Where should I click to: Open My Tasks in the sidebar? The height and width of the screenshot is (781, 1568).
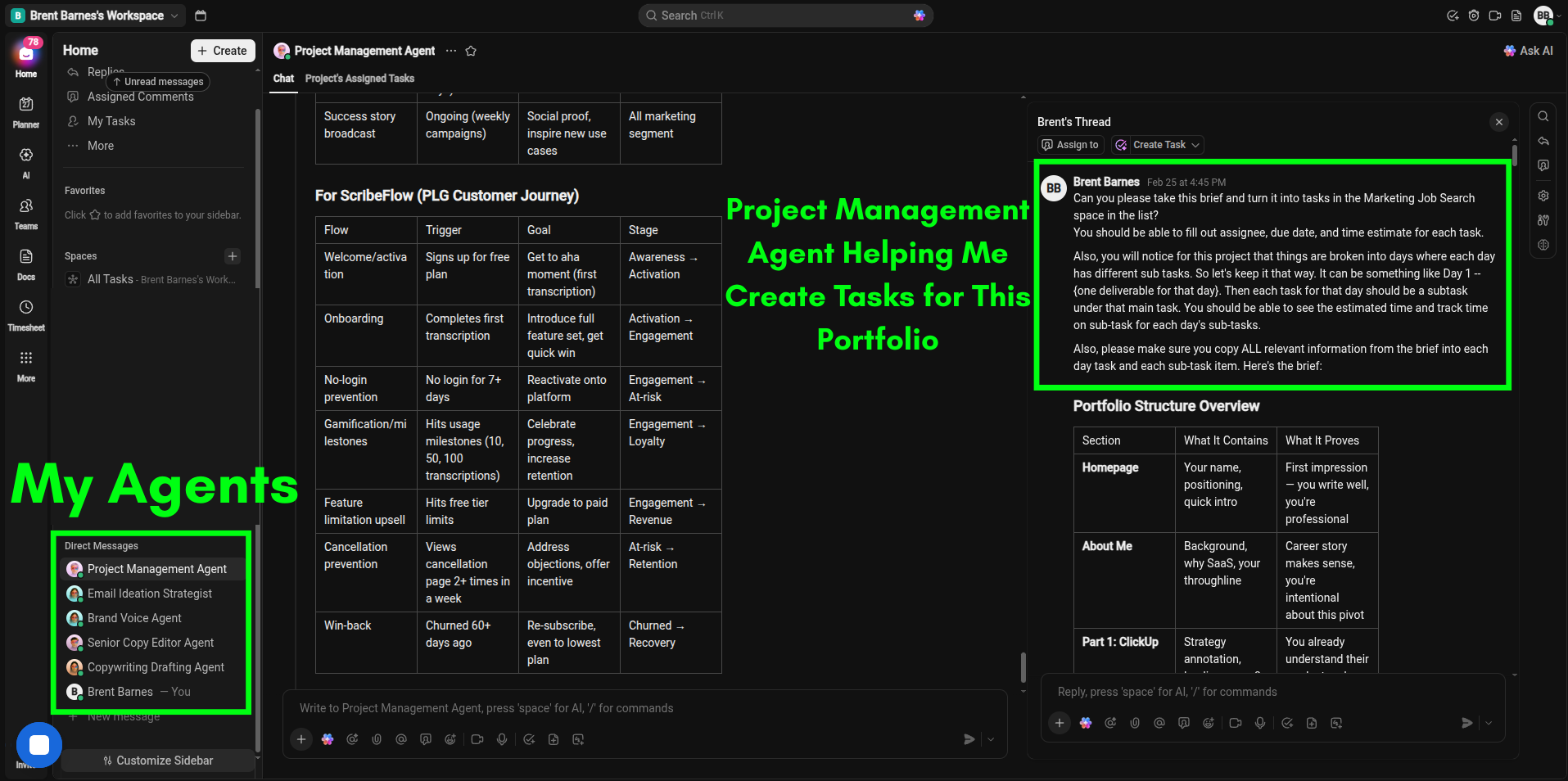coord(111,121)
